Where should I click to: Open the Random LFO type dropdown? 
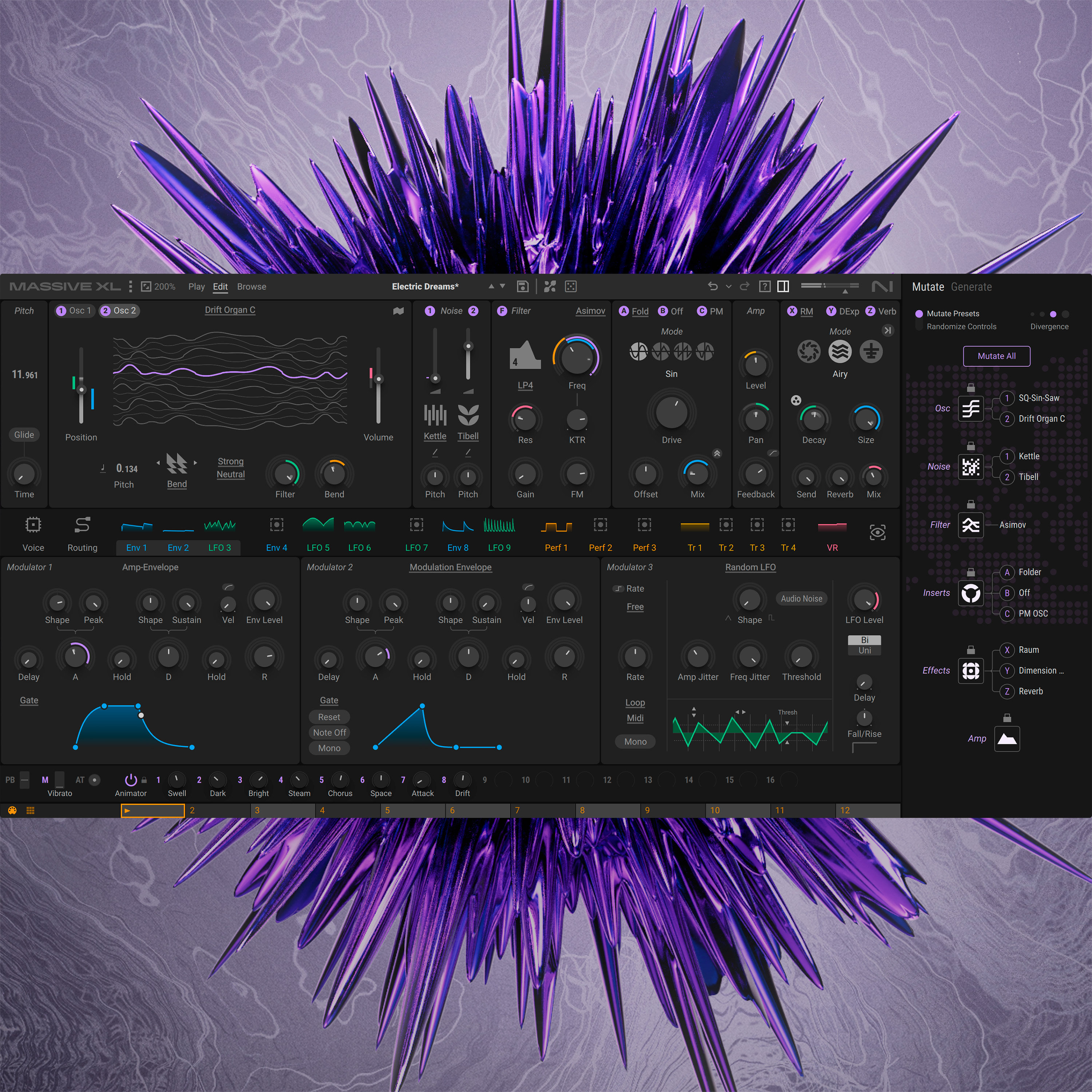751,567
